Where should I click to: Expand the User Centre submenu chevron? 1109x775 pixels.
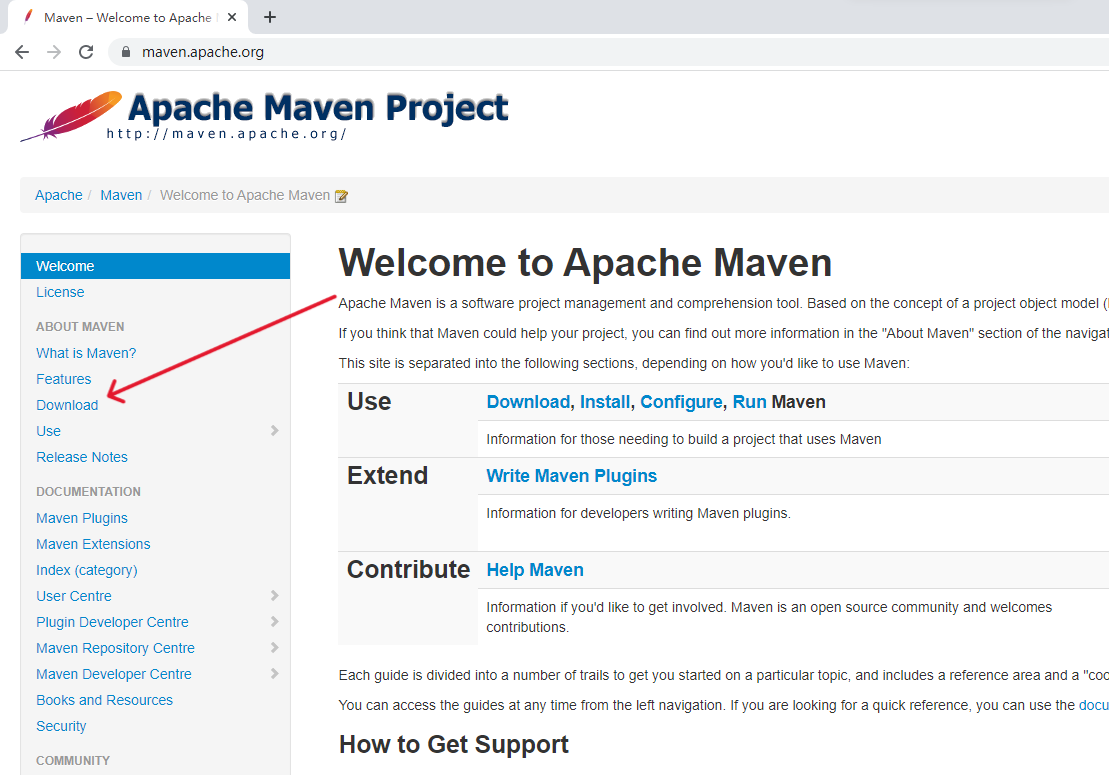click(274, 595)
